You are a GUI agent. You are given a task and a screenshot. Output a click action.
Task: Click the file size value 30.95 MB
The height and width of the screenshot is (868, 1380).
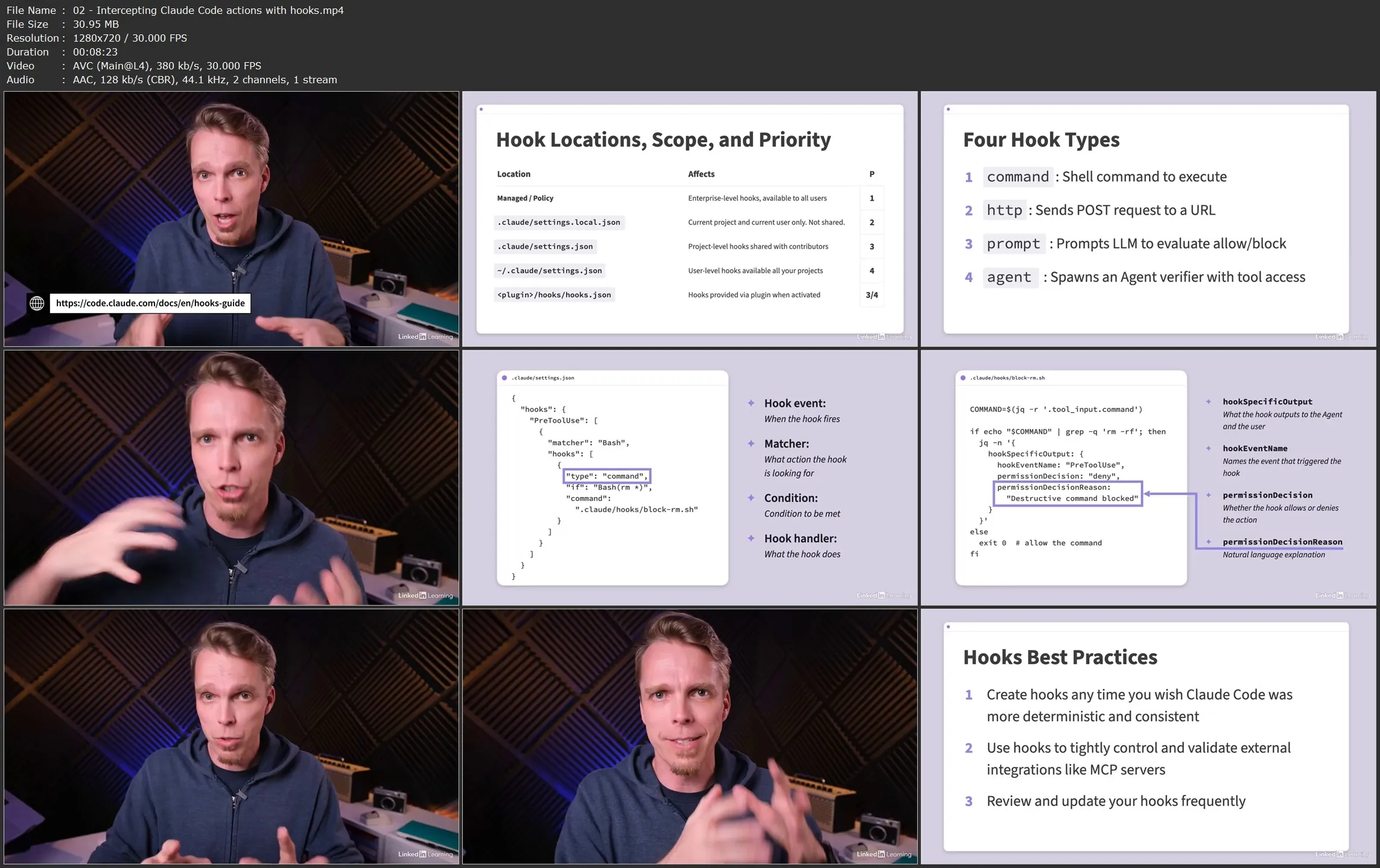click(96, 24)
